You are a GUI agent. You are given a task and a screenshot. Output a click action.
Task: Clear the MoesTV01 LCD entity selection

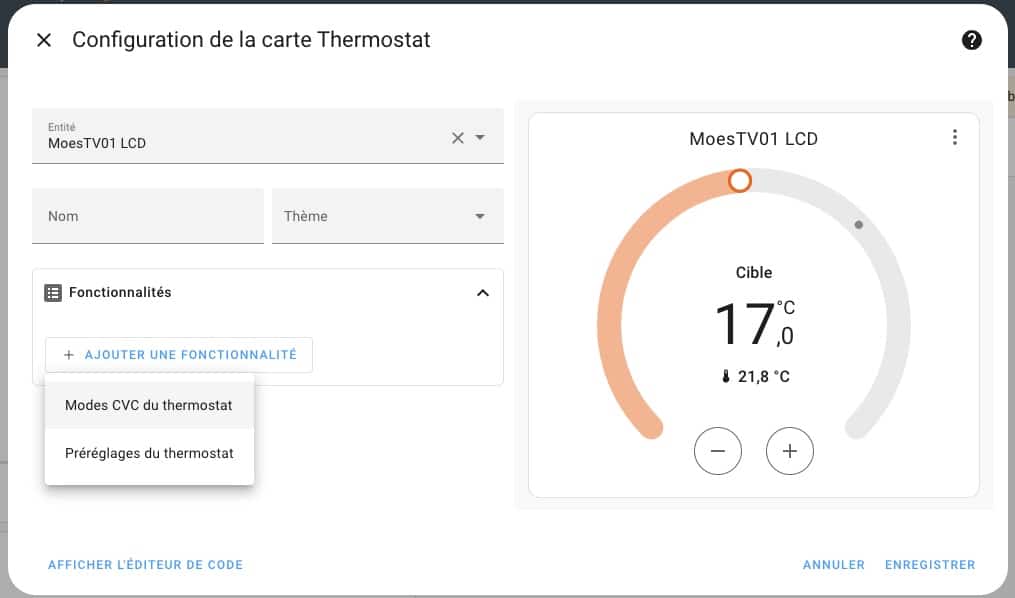pos(458,138)
